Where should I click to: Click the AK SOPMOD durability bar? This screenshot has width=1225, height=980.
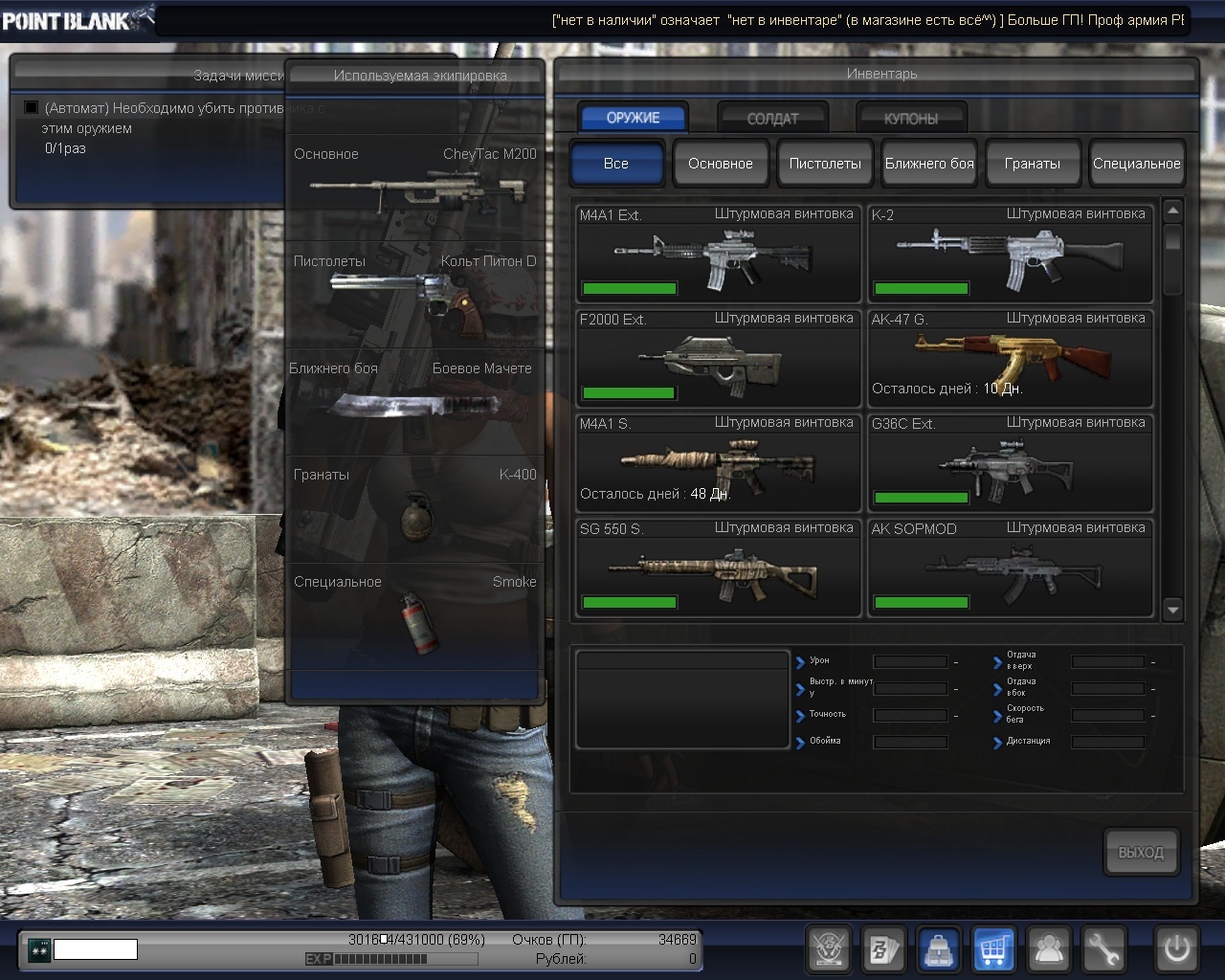click(x=922, y=603)
